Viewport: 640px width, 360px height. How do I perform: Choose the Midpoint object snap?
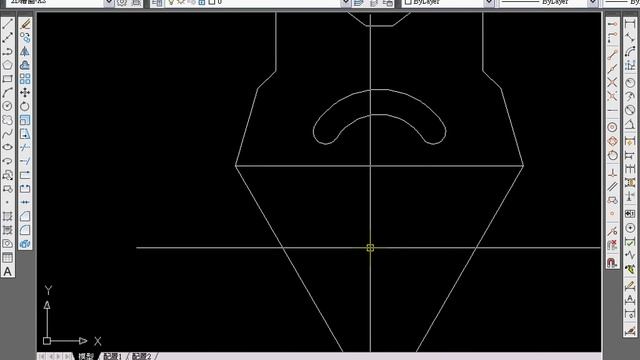coord(612,68)
